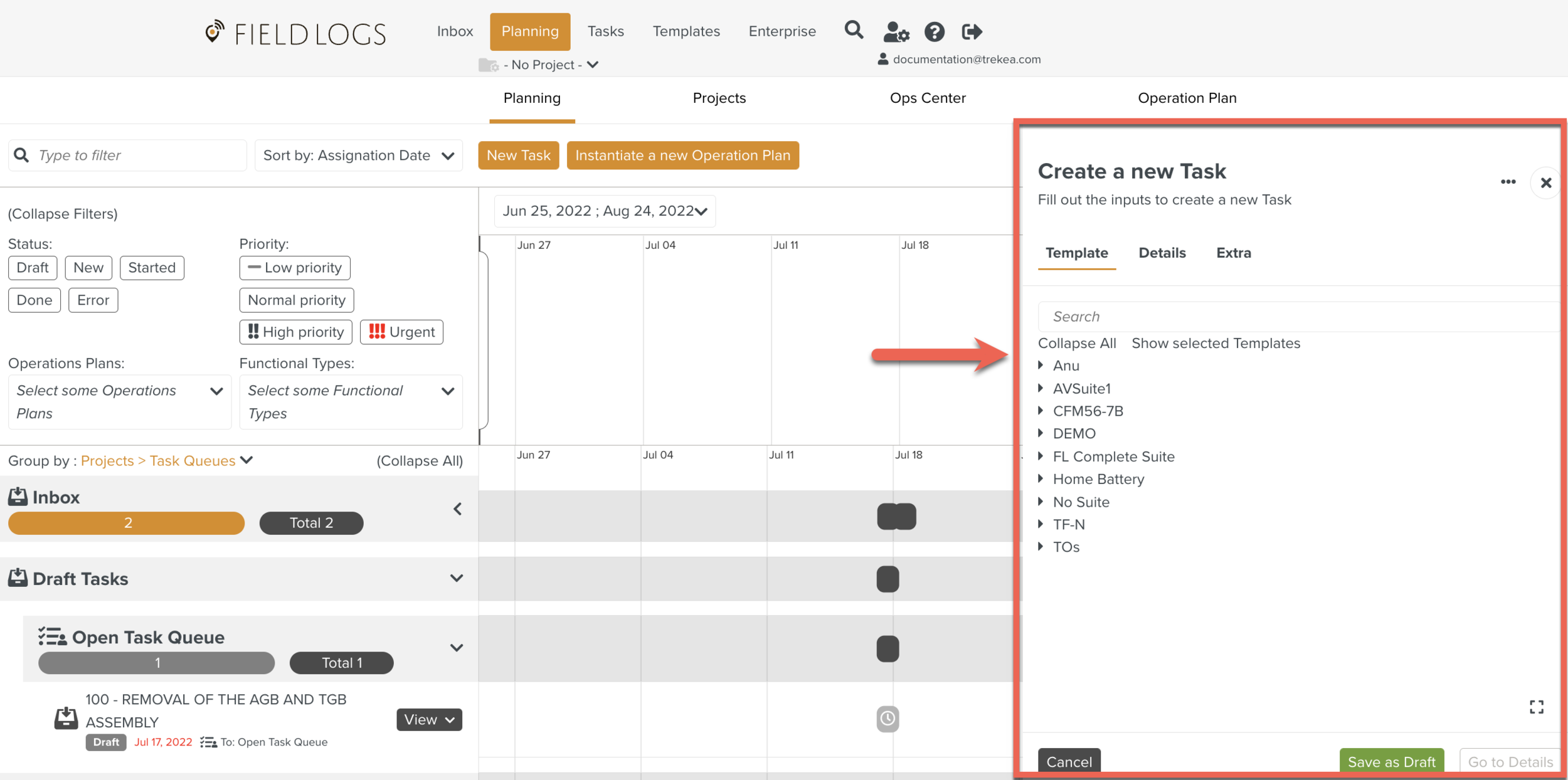Viewport: 1568px width, 780px height.
Task: Open the help question mark icon
Action: tap(935, 31)
